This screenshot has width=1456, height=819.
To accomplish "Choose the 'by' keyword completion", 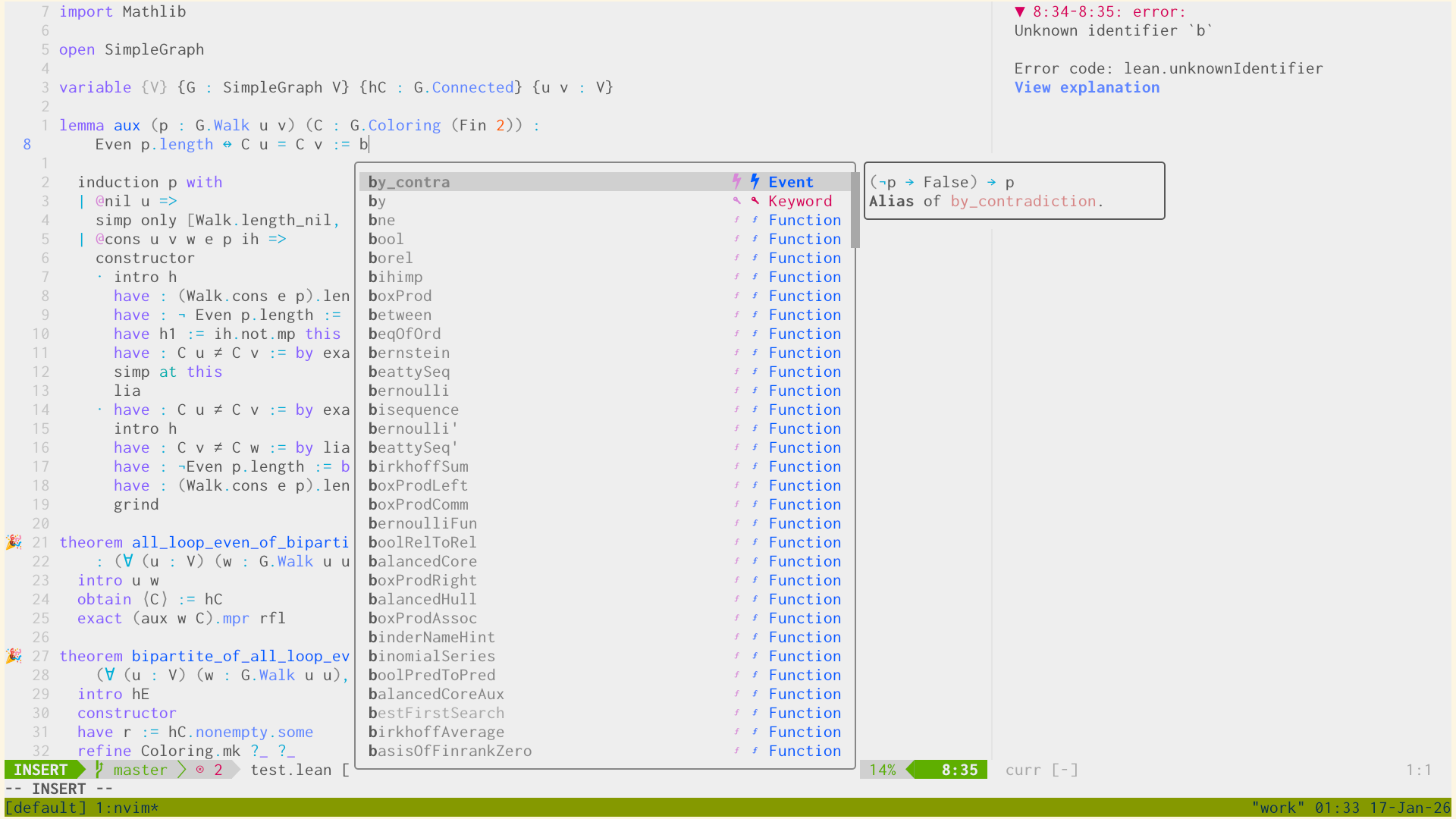I will (378, 201).
